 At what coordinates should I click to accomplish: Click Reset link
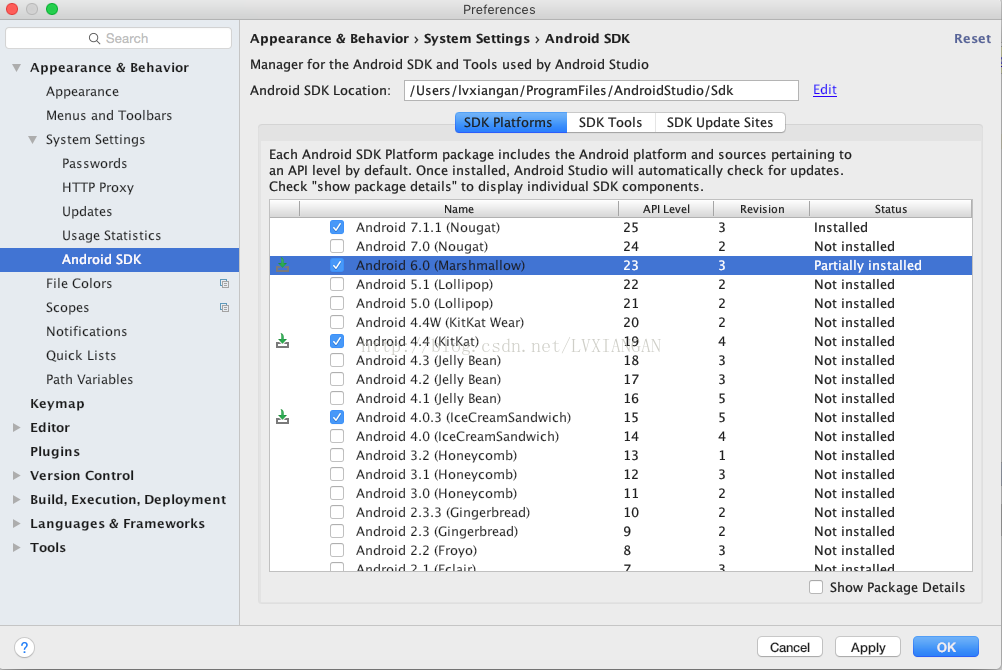tap(972, 38)
